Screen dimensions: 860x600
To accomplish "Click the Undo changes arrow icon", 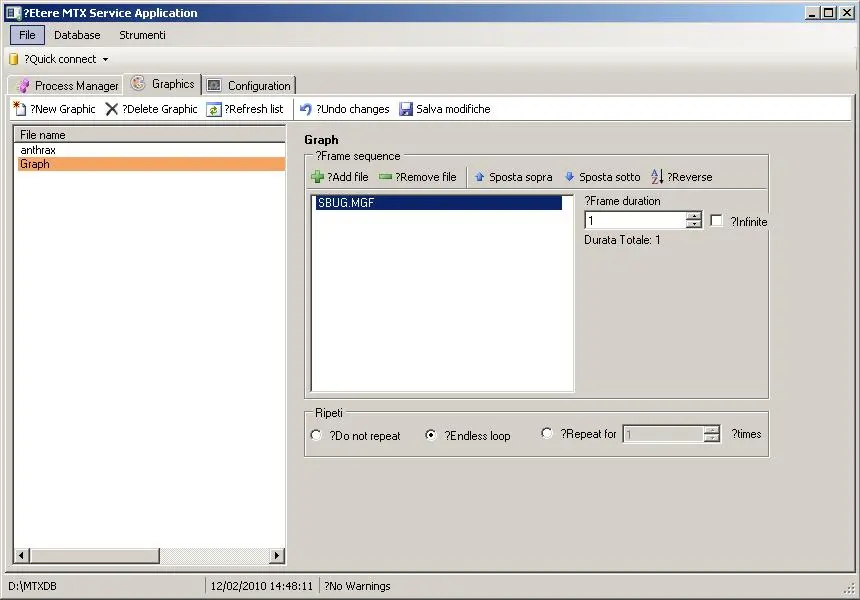I will (305, 109).
